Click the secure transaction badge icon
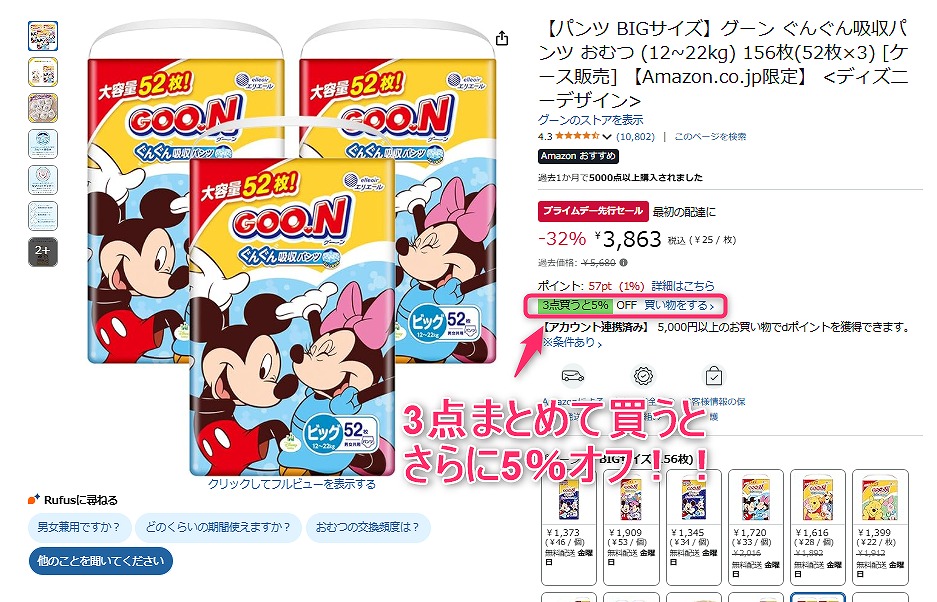The height and width of the screenshot is (602, 937). click(x=643, y=376)
